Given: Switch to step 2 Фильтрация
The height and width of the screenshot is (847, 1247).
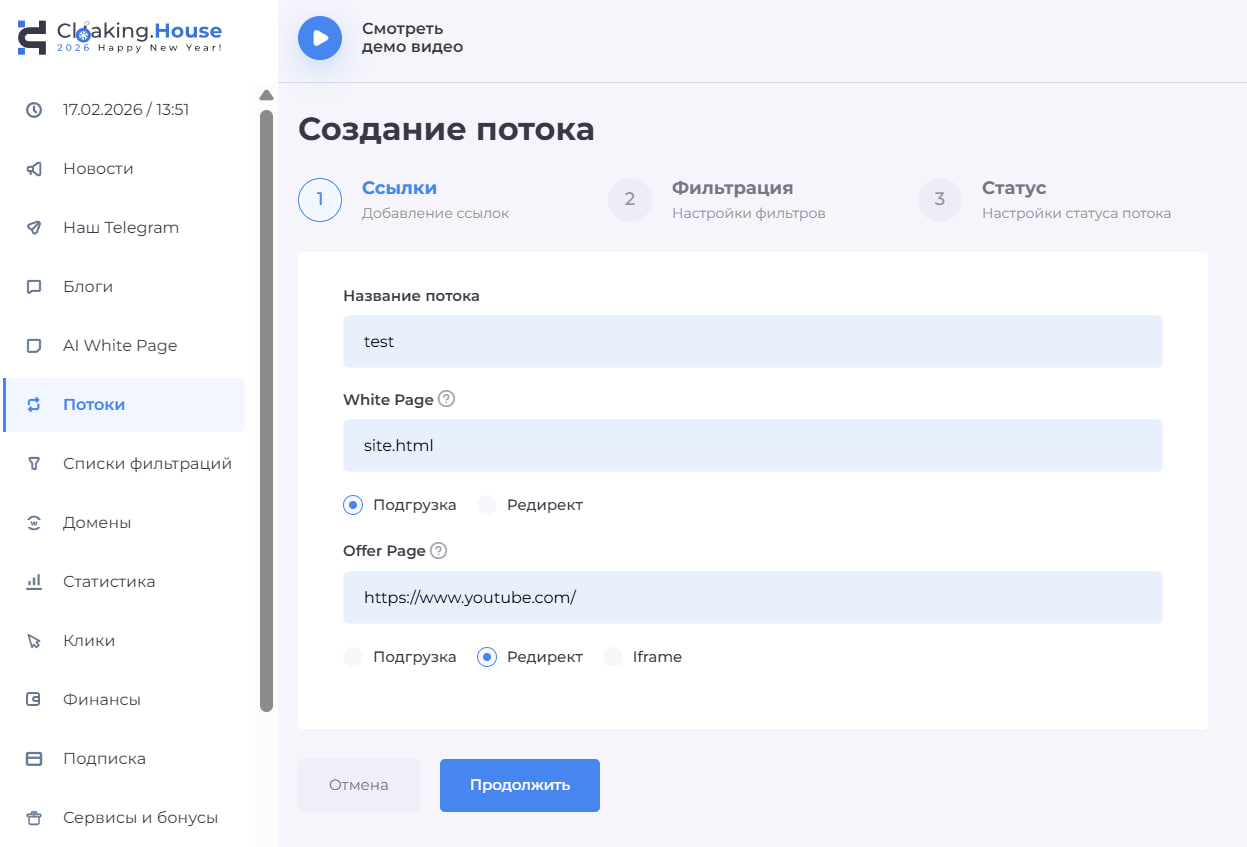Looking at the screenshot, I should pos(630,200).
